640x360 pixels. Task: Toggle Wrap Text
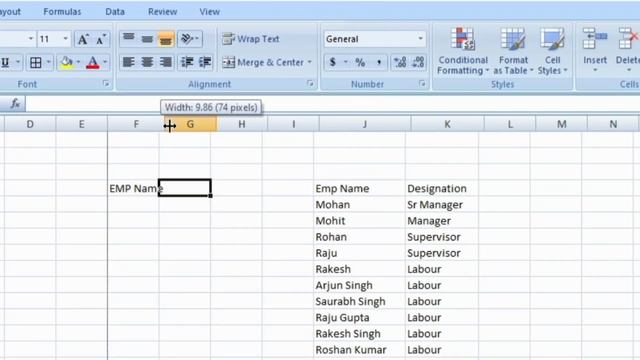(251, 39)
